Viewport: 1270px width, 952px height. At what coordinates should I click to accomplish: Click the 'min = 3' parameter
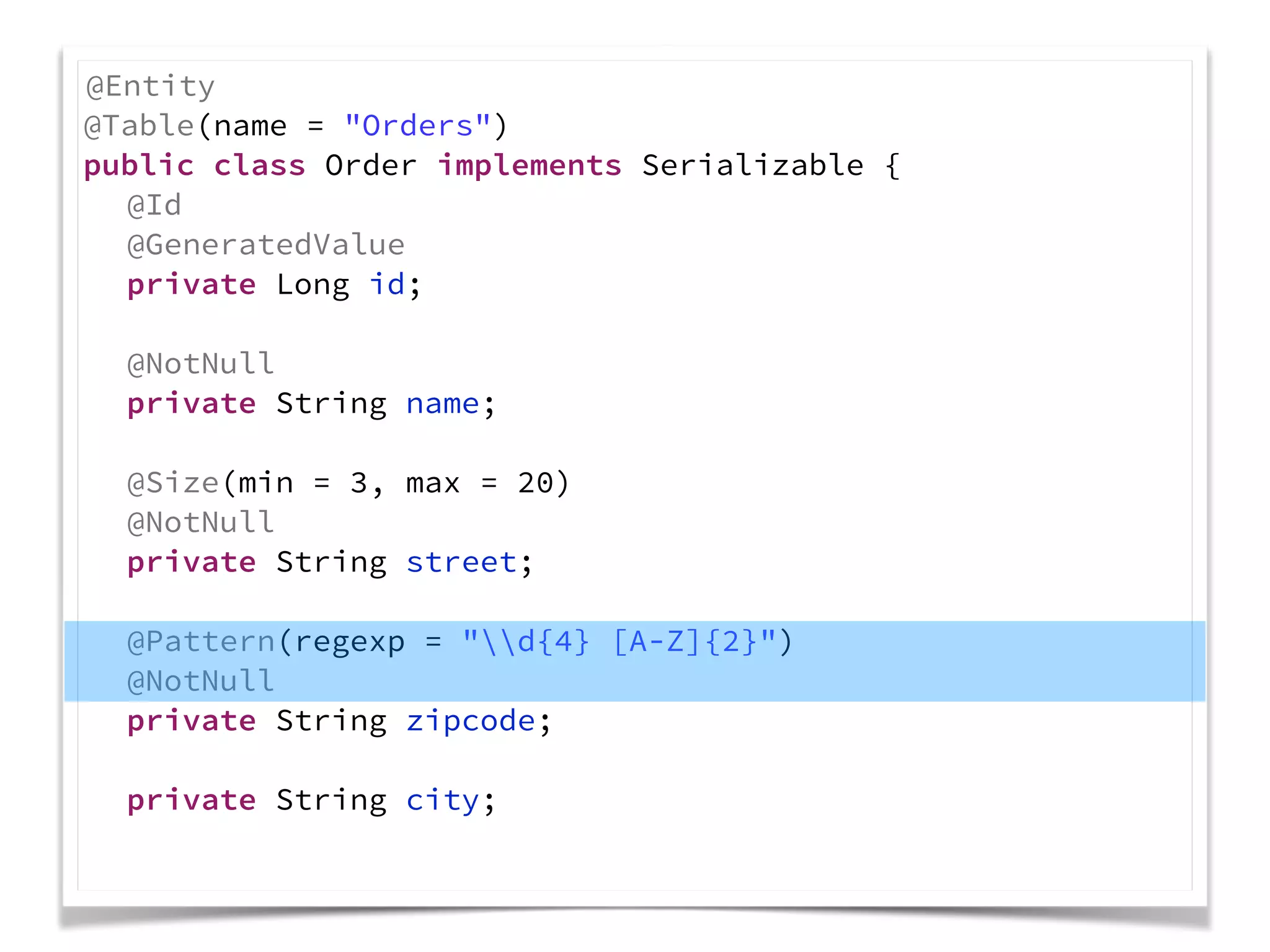point(303,483)
